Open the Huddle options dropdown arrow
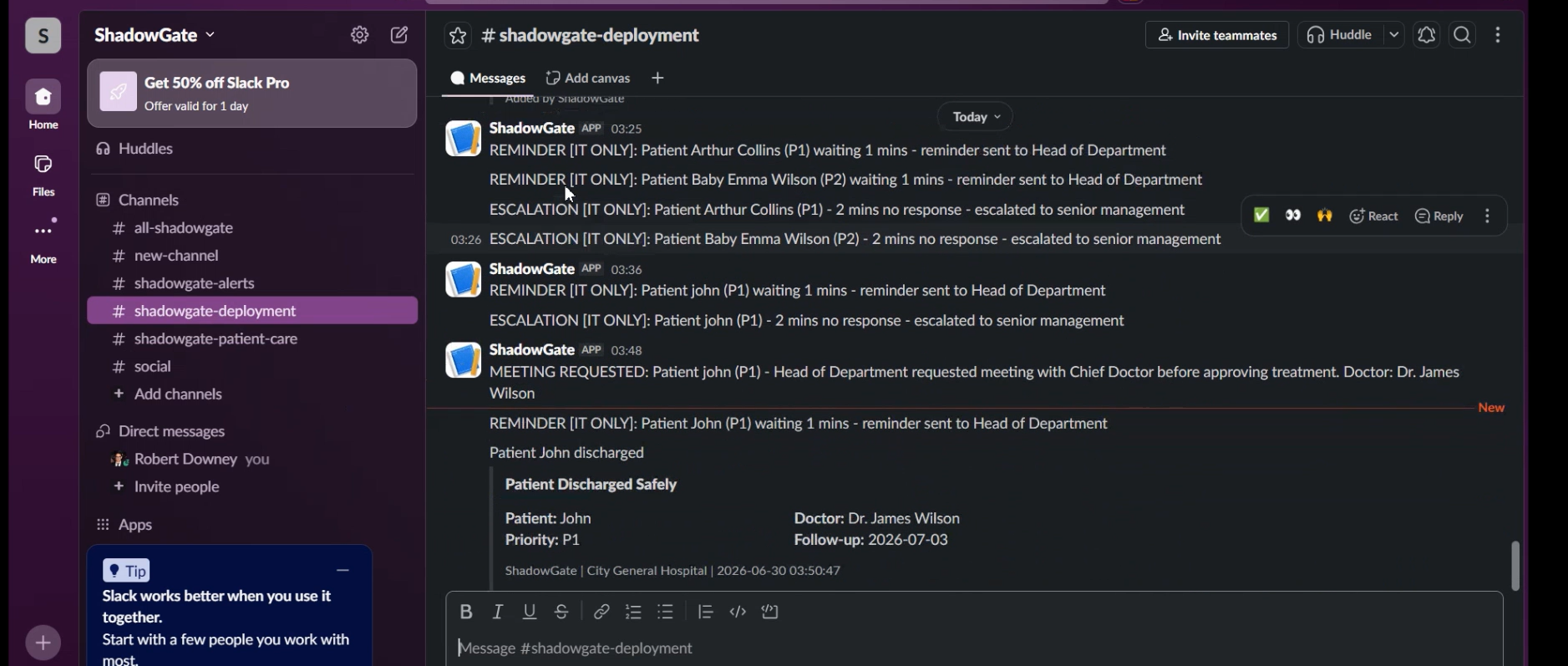Screen dimensions: 1568x666 [x=1393, y=35]
